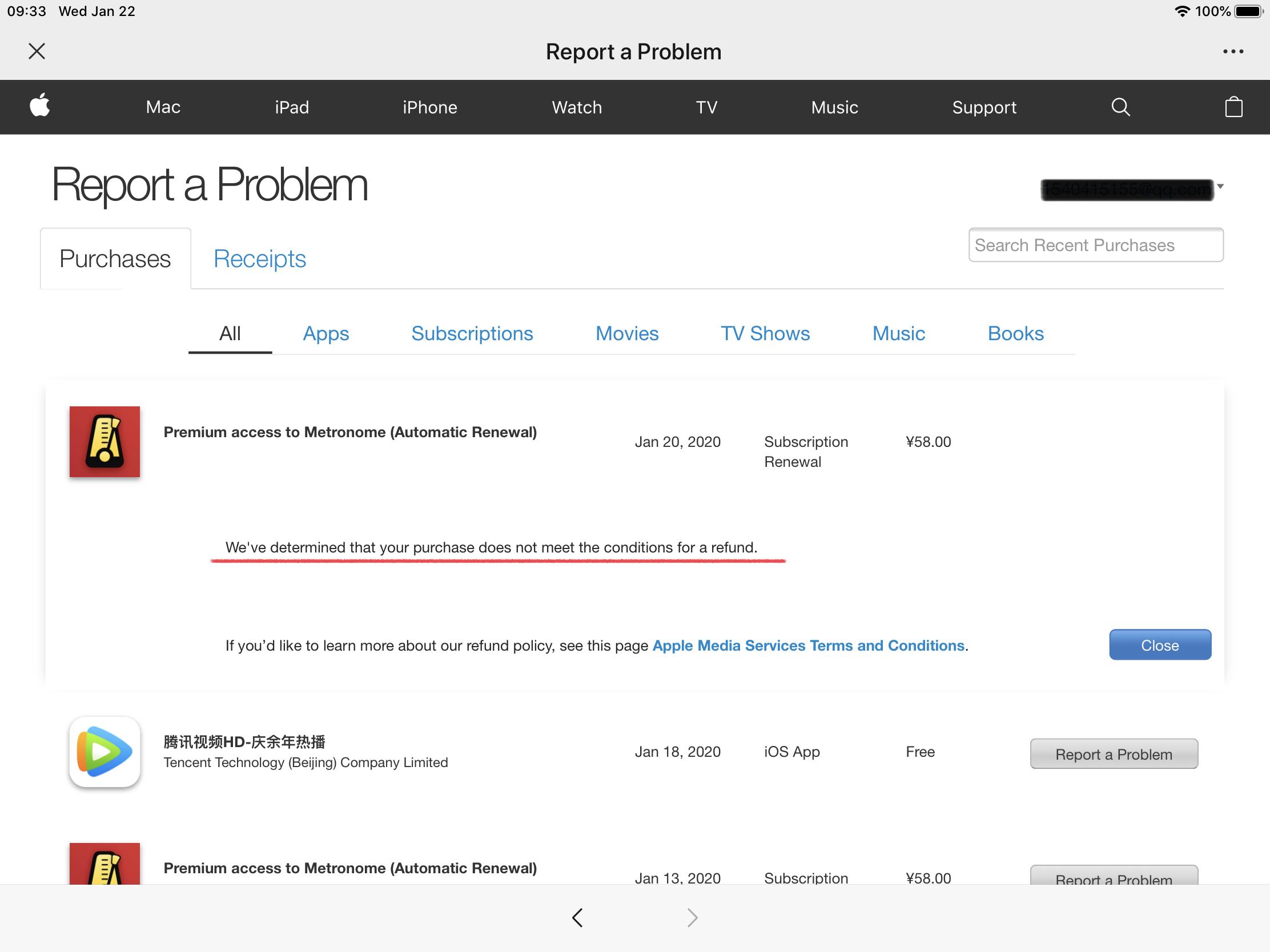The width and height of the screenshot is (1270, 952).
Task: Click the shopping bag icon in navbar
Action: click(1233, 107)
